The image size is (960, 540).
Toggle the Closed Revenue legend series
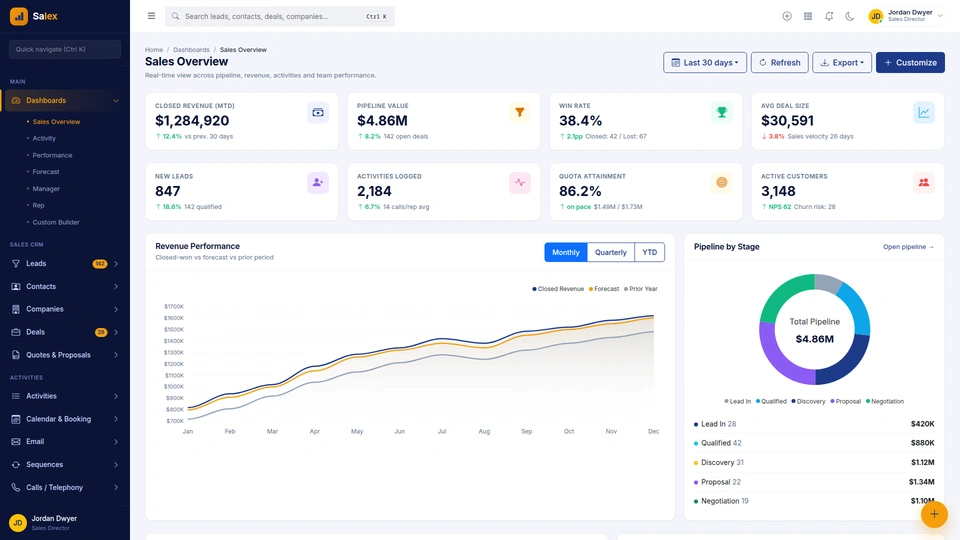click(558, 289)
